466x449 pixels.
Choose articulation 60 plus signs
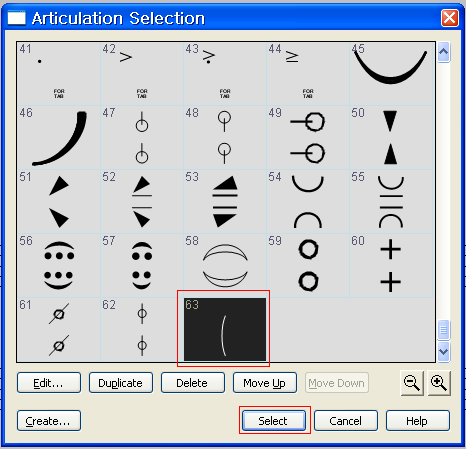391,266
